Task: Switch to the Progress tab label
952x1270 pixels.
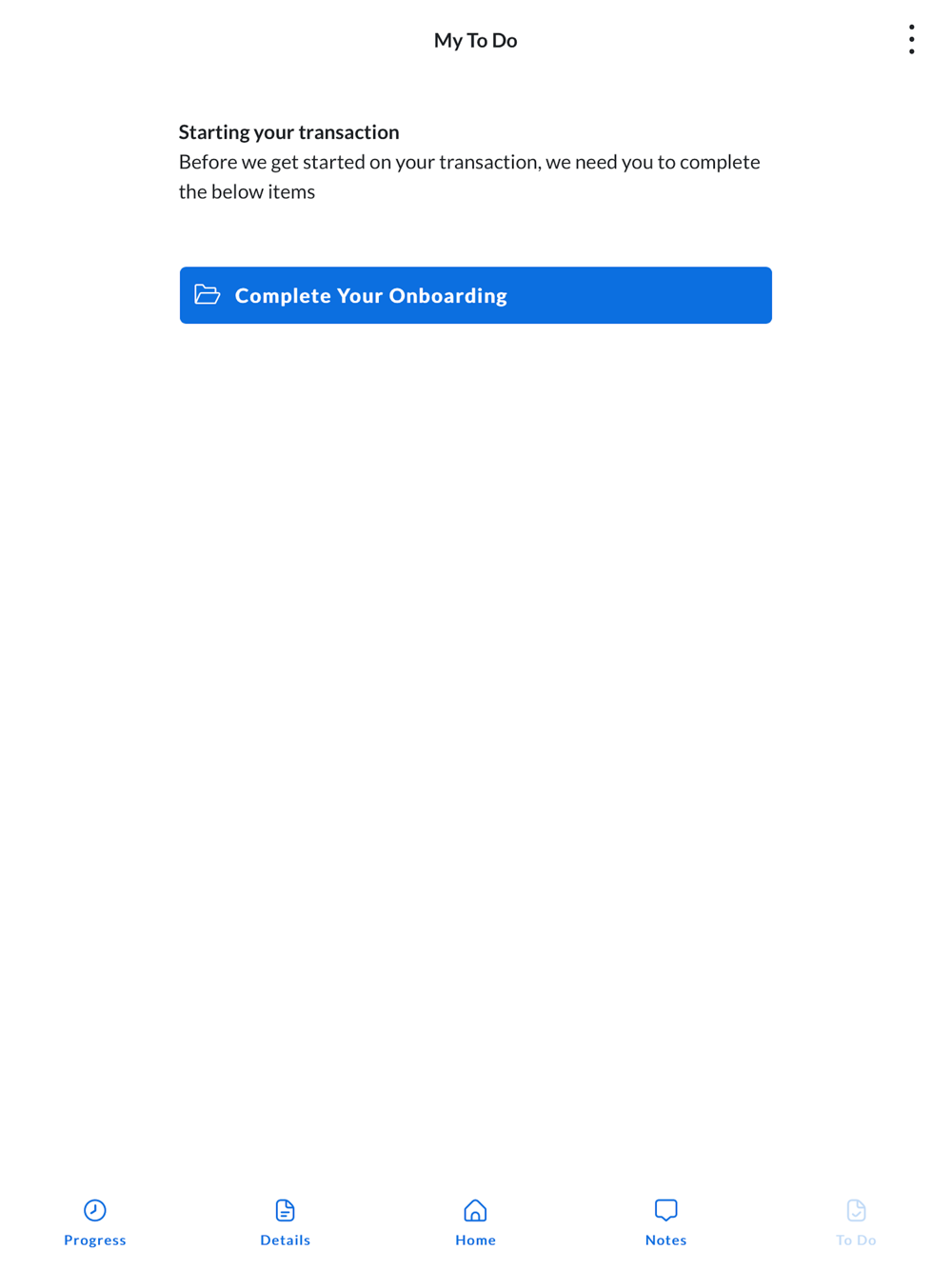Action: [95, 1240]
